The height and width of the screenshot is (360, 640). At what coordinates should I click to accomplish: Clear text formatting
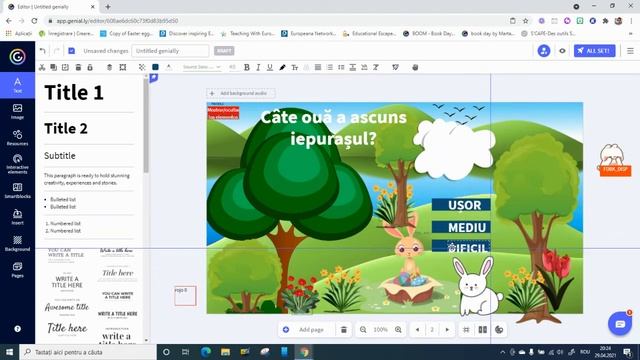[x=376, y=67]
